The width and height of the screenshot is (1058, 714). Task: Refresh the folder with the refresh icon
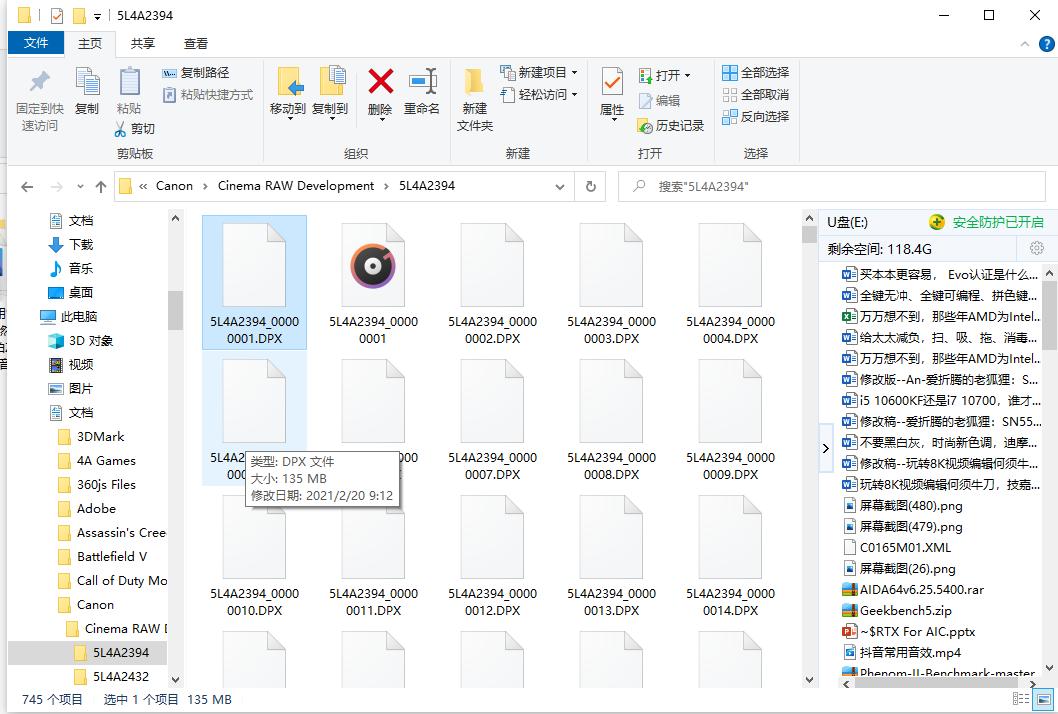tap(590, 186)
